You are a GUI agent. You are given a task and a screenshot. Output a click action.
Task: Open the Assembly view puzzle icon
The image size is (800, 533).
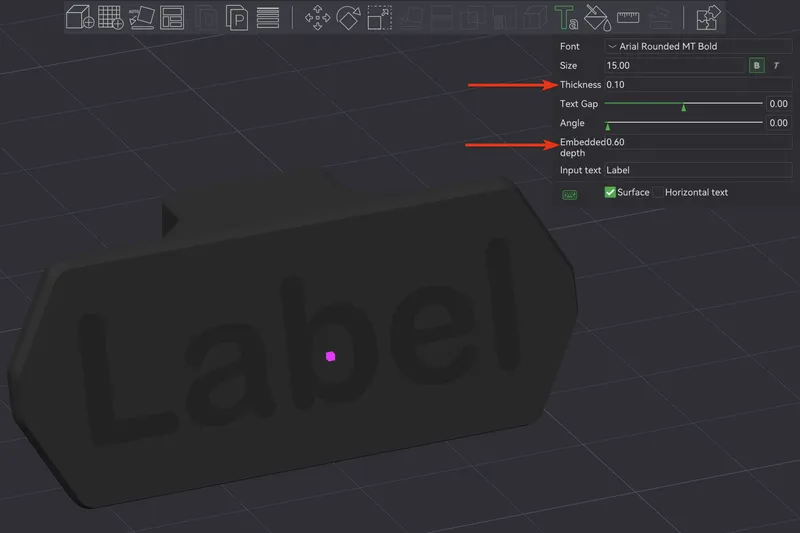point(708,17)
